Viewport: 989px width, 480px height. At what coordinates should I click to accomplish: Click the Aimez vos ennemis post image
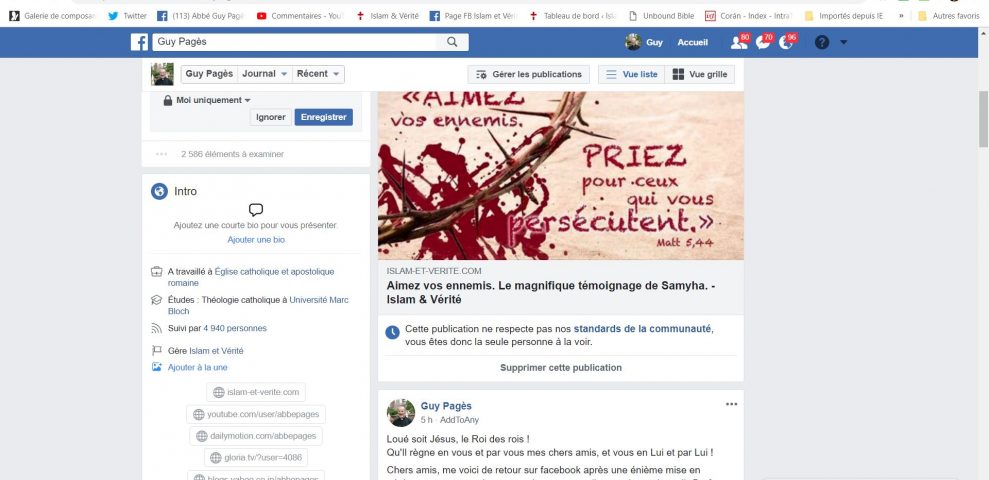click(x=561, y=175)
